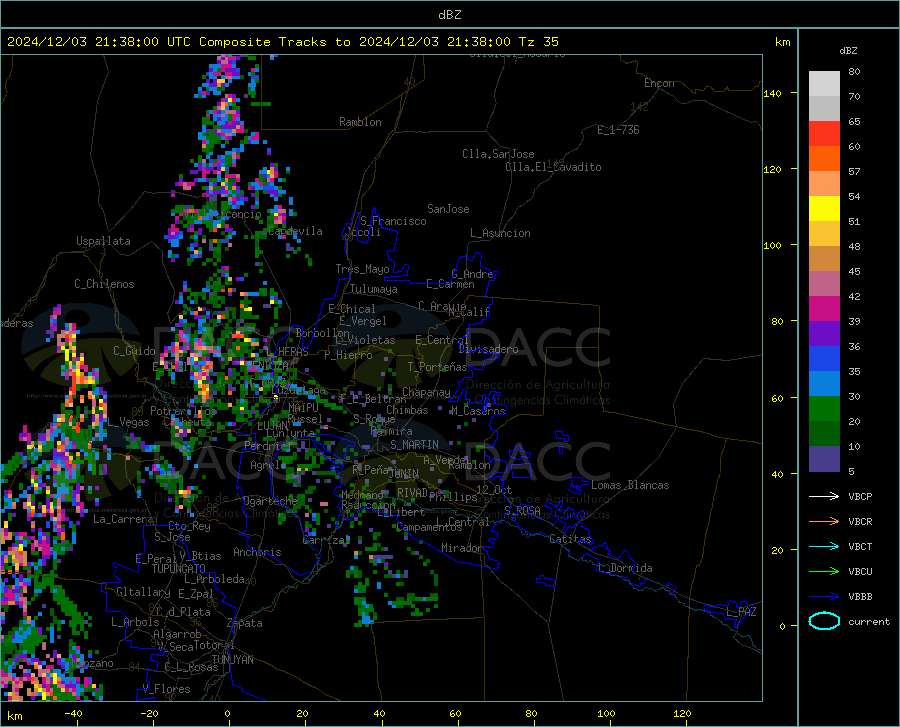Click the 'L_PAZ' map label
This screenshot has width=900, height=727.
pyautogui.click(x=742, y=612)
